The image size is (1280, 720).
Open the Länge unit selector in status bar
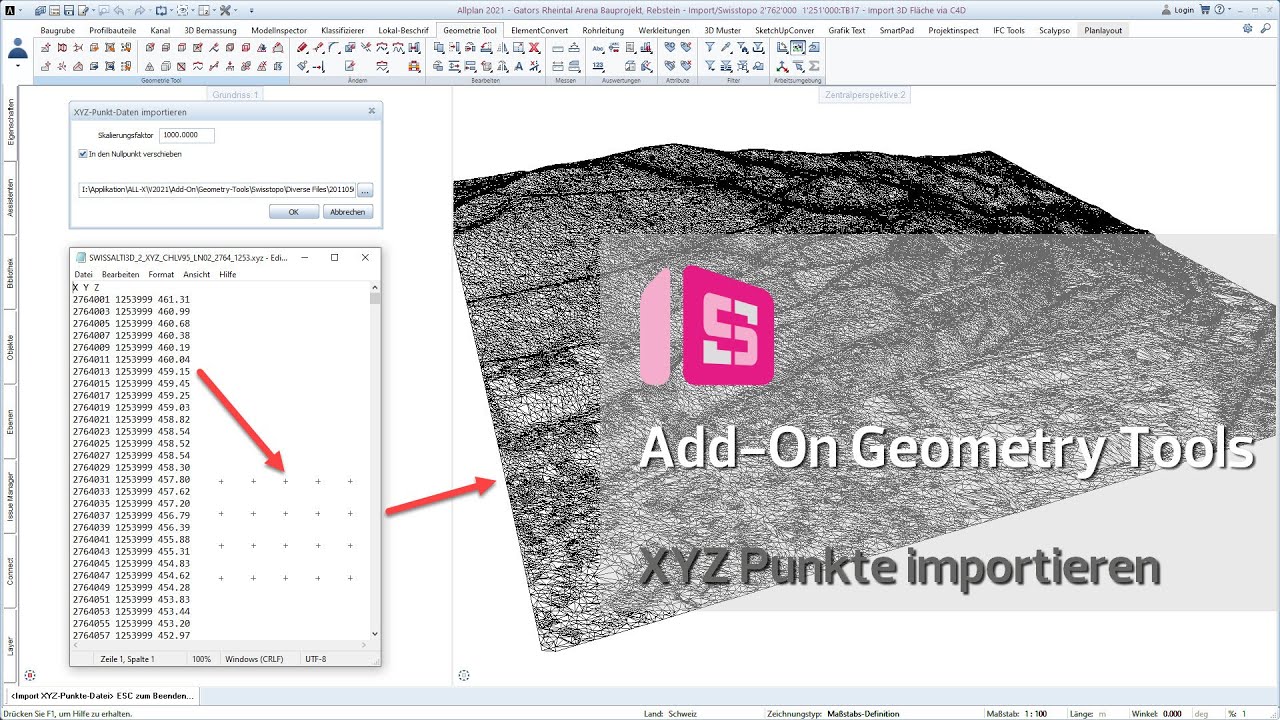point(1103,714)
